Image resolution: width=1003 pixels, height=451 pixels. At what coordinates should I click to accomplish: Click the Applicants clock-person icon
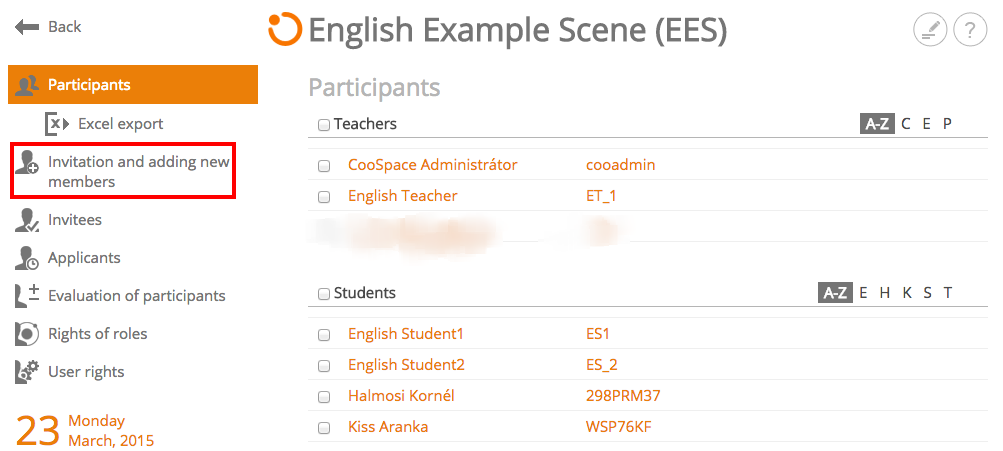(26, 258)
